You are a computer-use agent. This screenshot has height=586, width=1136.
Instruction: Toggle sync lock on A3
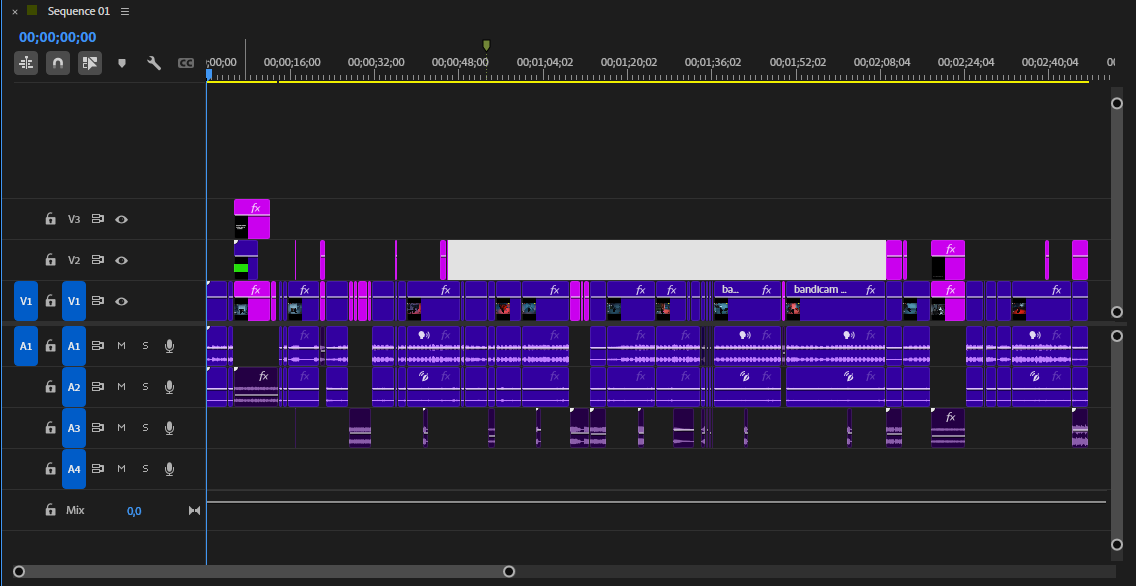98,428
